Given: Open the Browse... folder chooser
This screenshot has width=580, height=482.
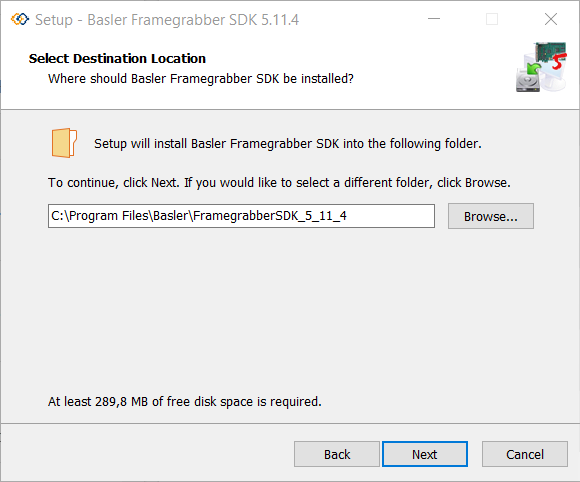Looking at the screenshot, I should (x=490, y=216).
